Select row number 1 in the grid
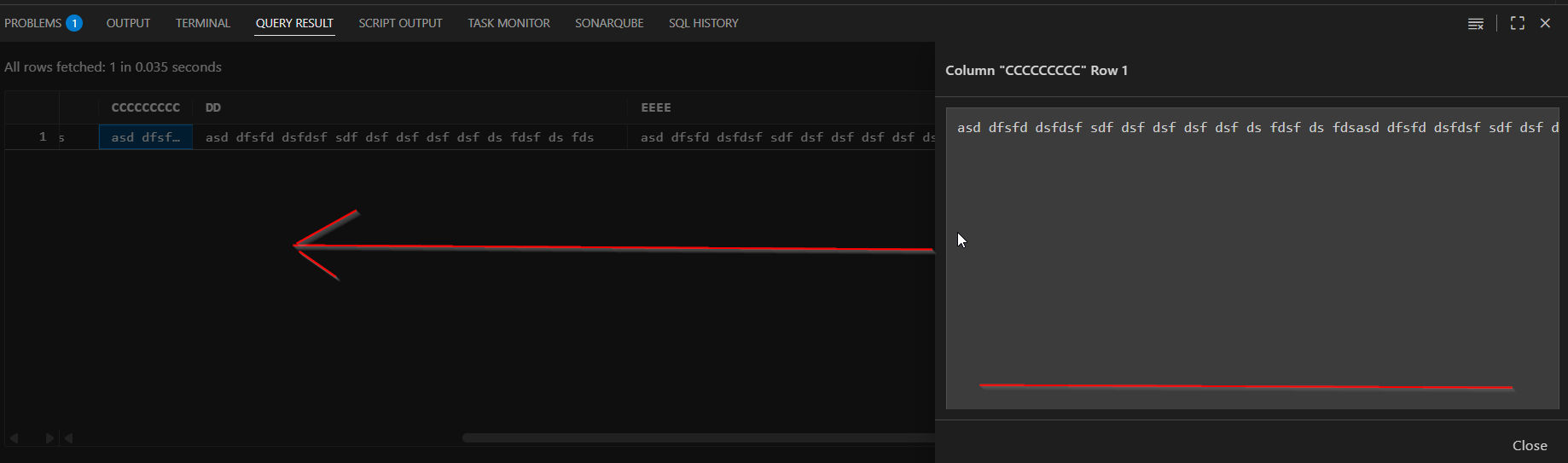Screen dimensions: 1568x463 click(42, 137)
